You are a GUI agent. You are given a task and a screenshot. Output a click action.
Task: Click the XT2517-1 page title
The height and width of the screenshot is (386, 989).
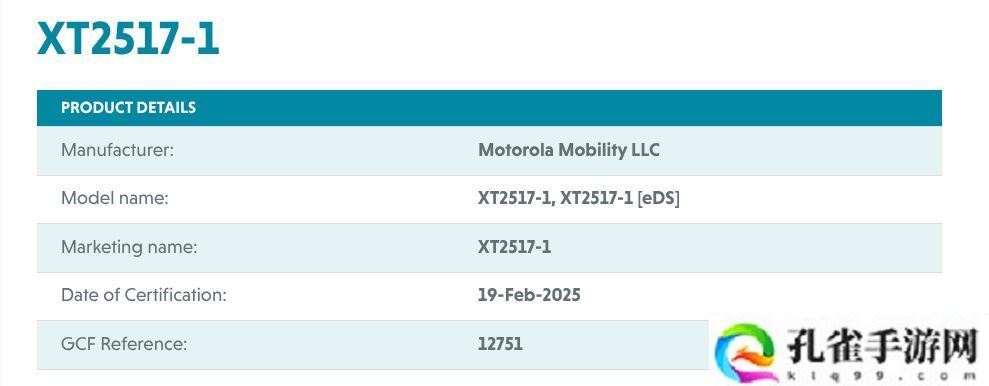click(x=128, y=38)
